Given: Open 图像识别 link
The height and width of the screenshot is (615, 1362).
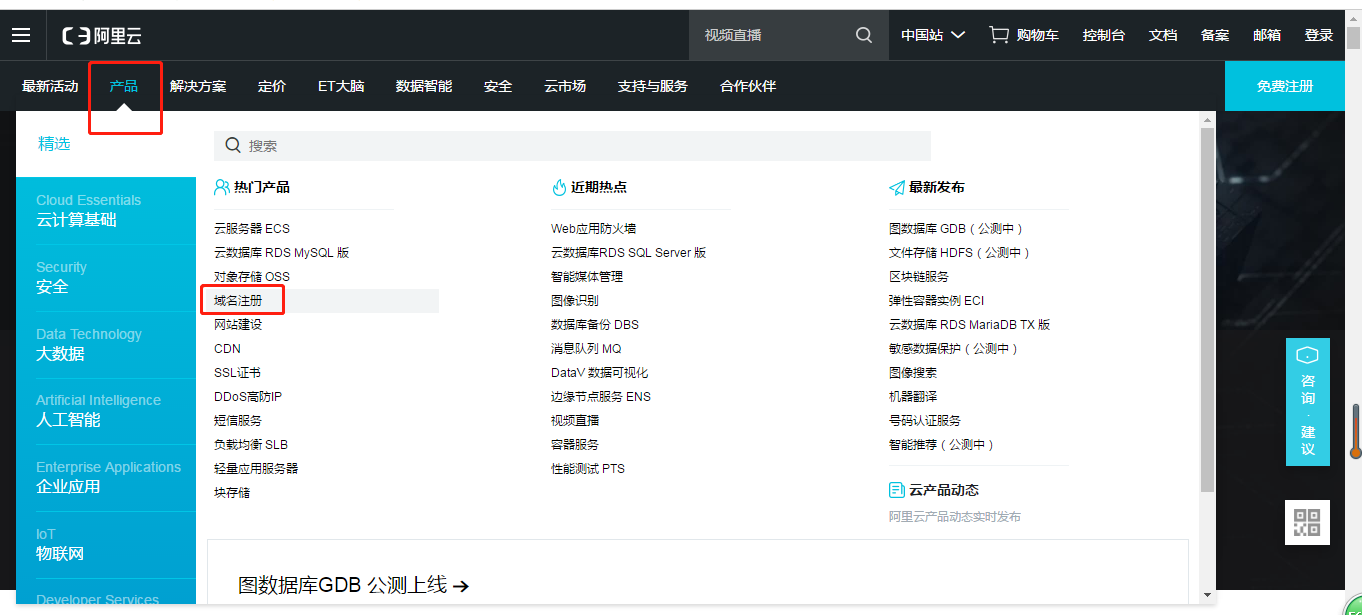Looking at the screenshot, I should tap(575, 300).
